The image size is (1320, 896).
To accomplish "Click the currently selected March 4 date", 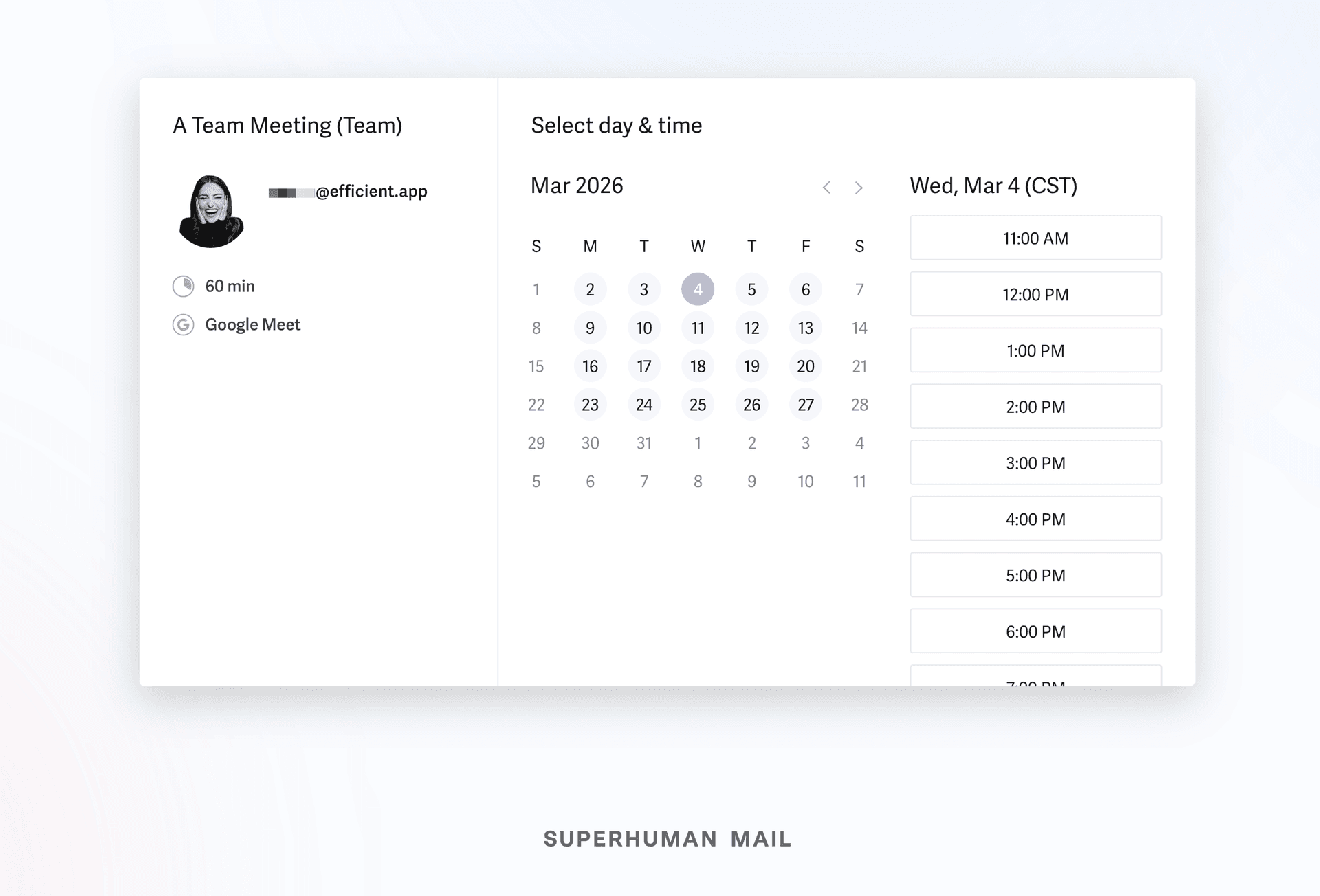I will pos(698,289).
